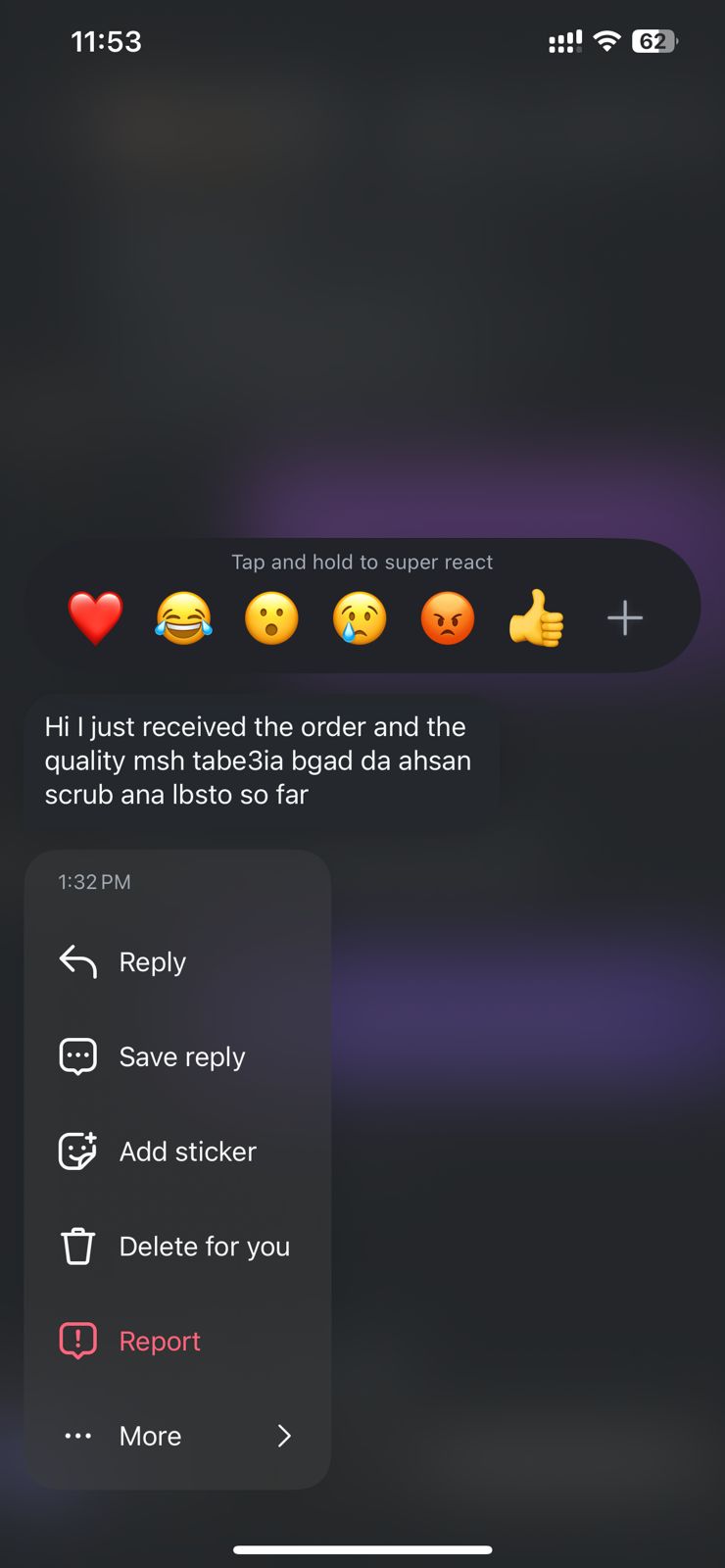React with the crying face emoji

coord(360,618)
